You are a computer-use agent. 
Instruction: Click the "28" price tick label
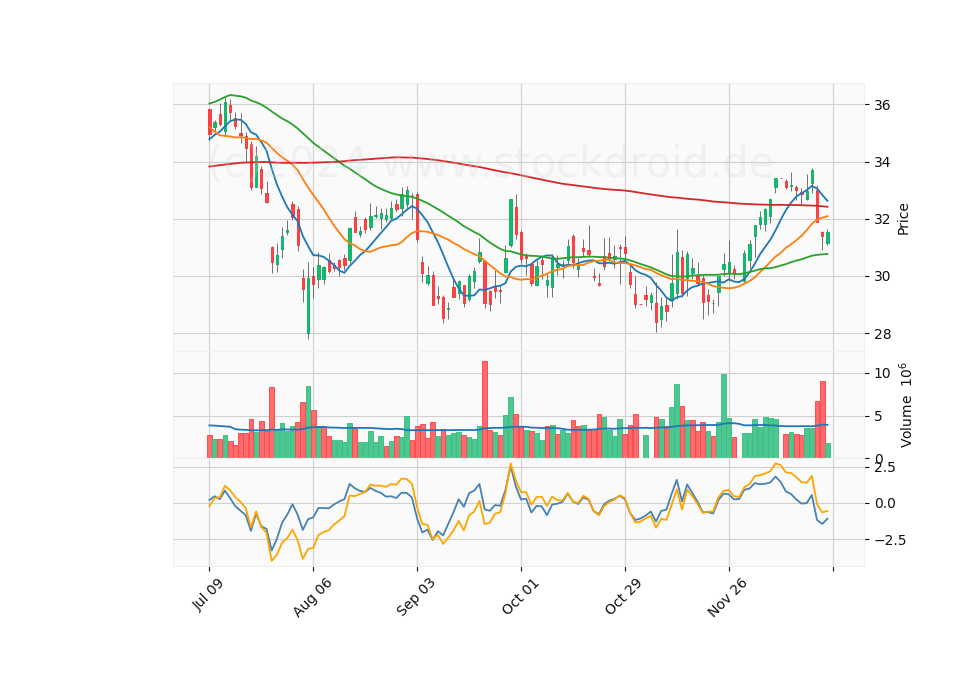coord(882,334)
